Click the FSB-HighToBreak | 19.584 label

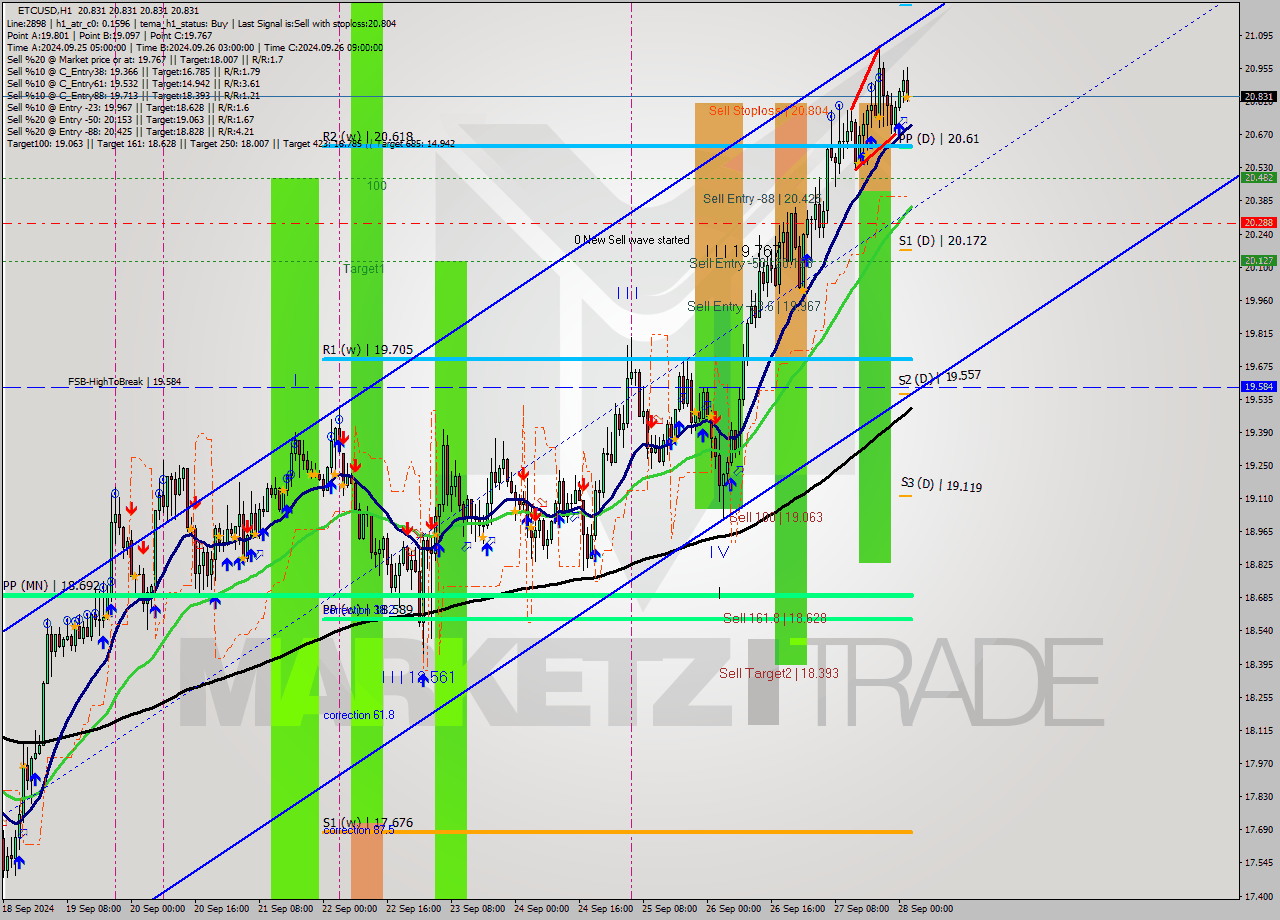point(125,382)
